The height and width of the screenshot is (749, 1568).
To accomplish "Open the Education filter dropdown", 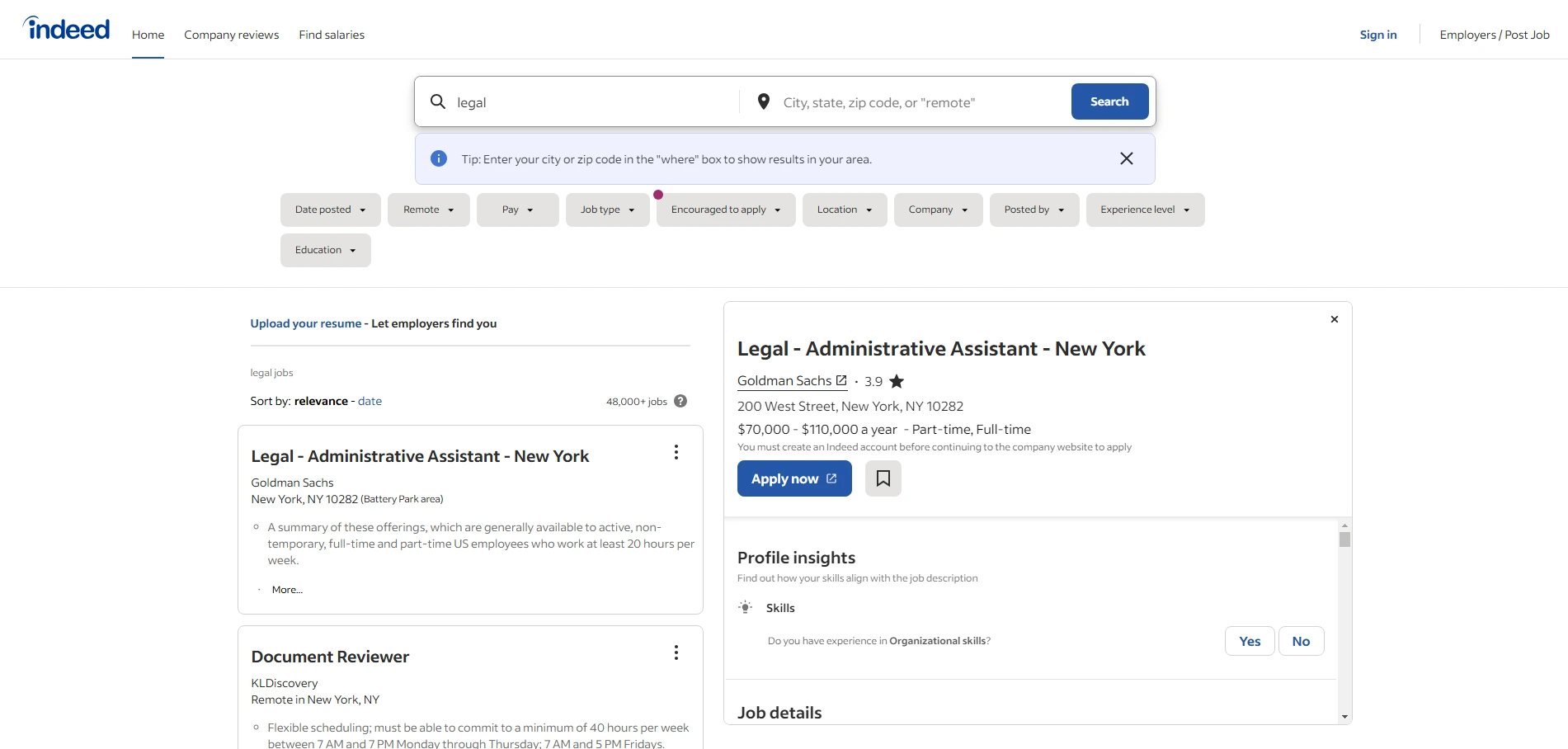I will [x=326, y=250].
